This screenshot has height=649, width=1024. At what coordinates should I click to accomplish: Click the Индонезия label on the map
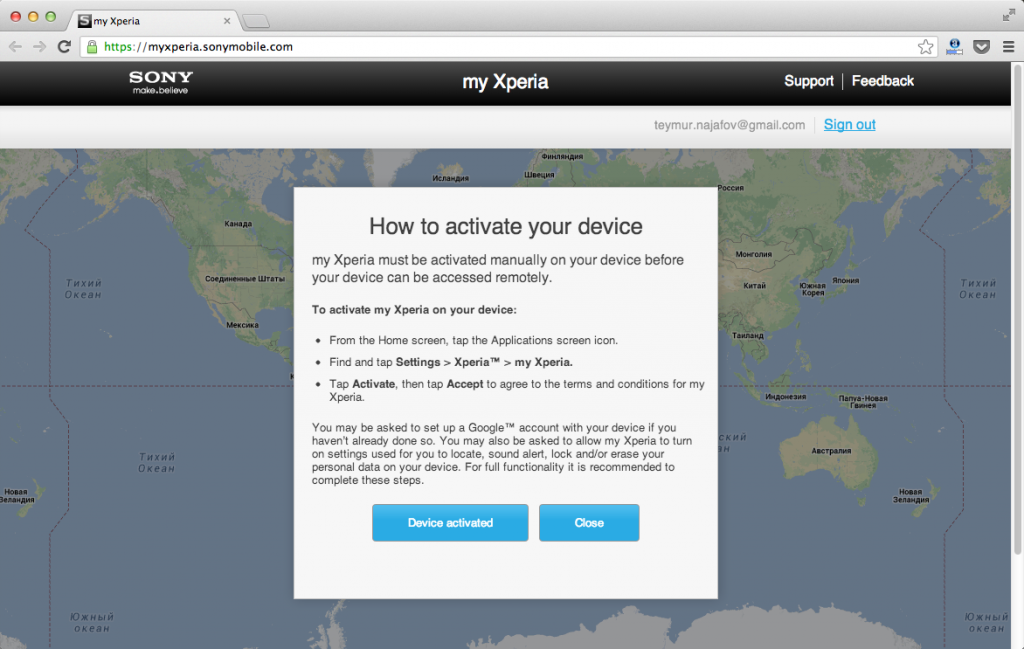pyautogui.click(x=786, y=396)
